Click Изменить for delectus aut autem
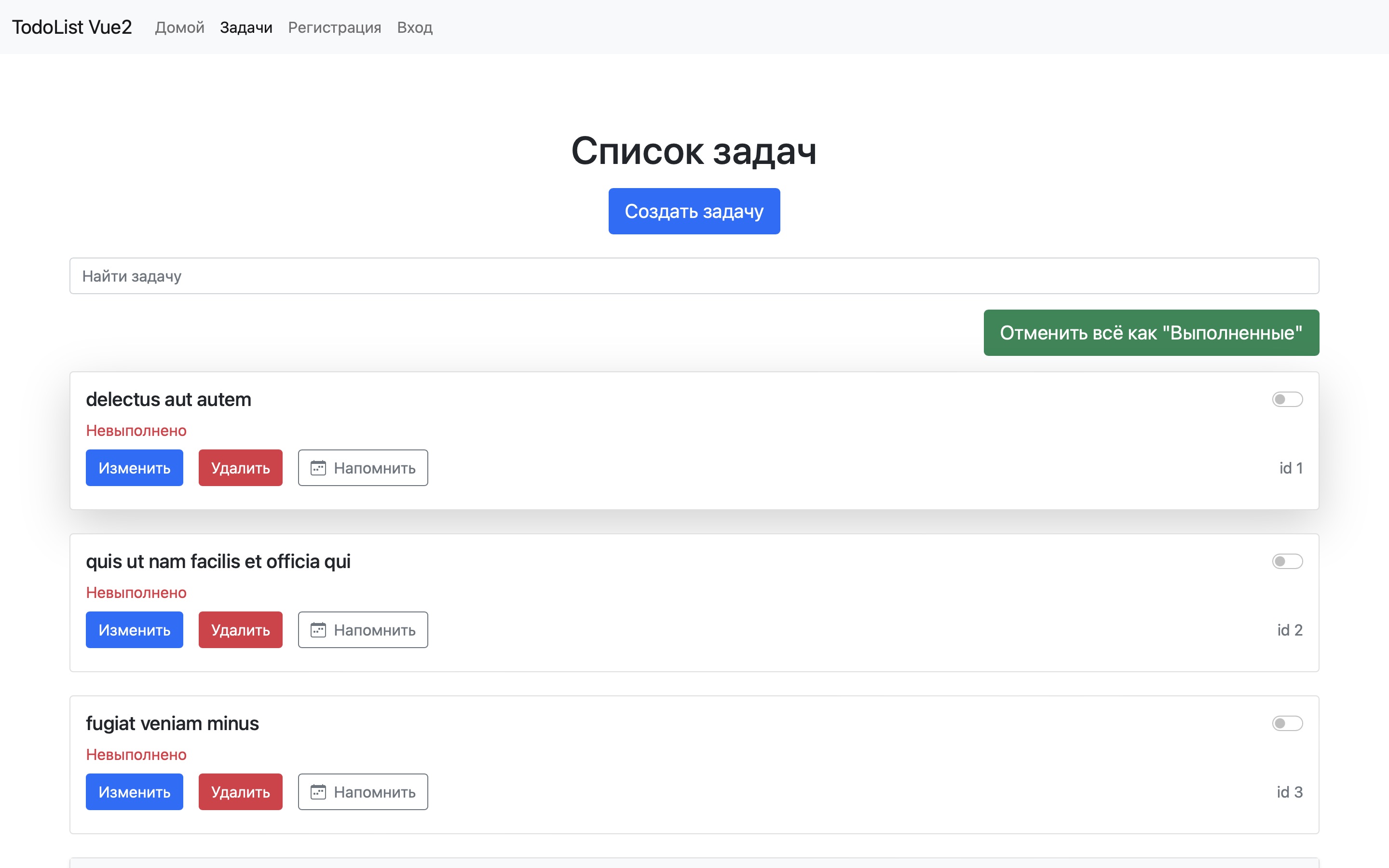This screenshot has height=868, width=1389. (134, 468)
